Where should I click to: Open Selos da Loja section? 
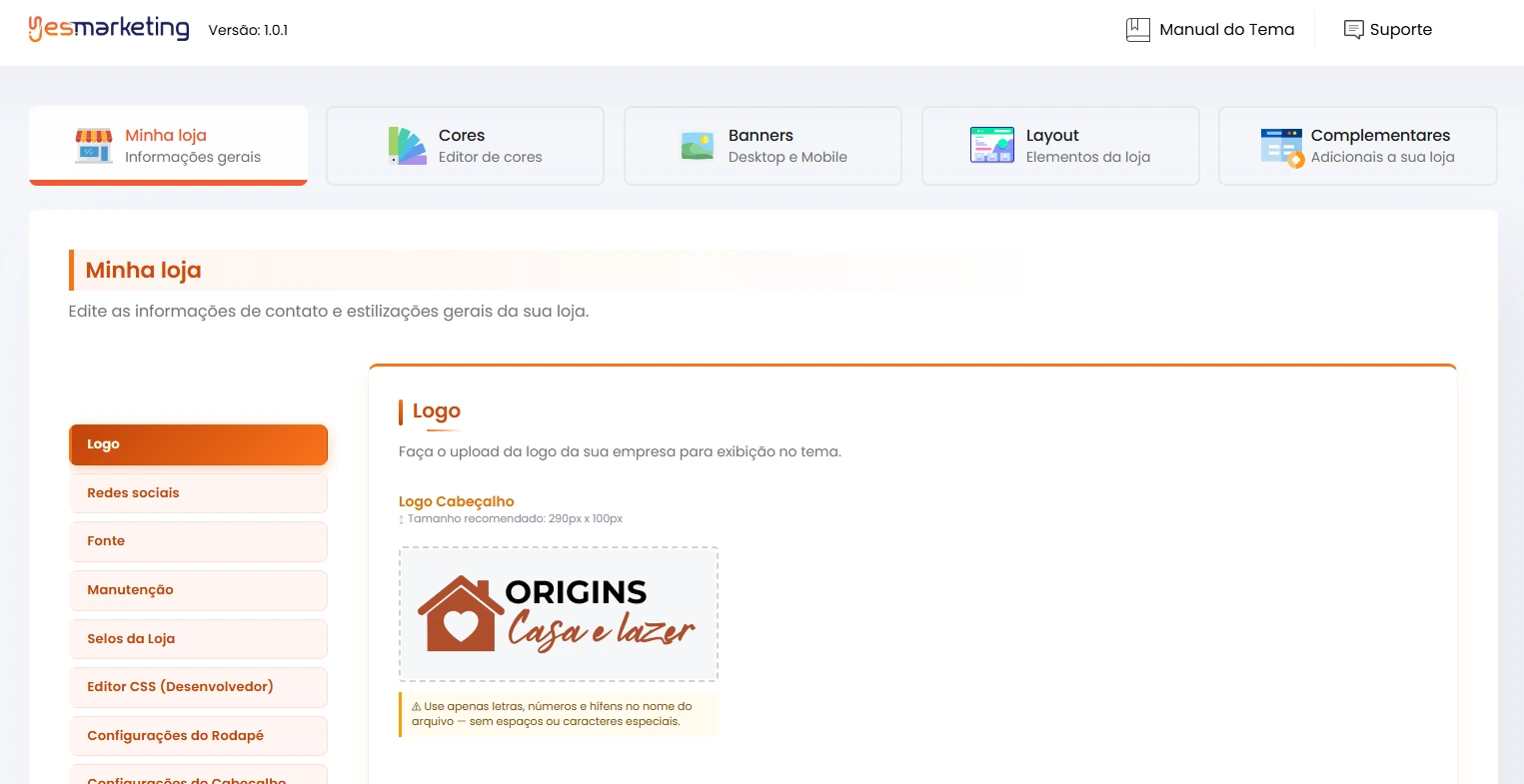click(199, 639)
